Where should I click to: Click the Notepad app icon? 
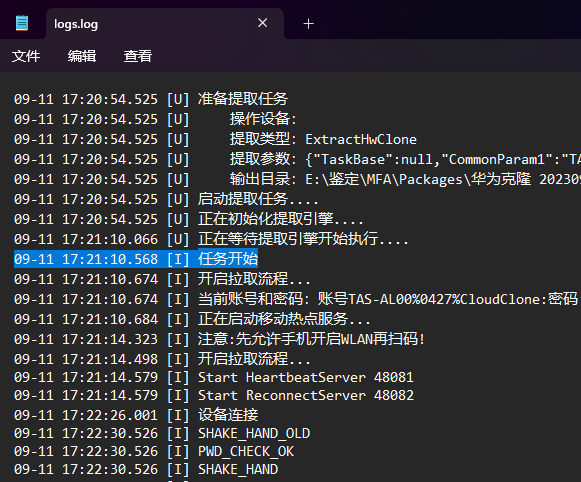point(22,23)
